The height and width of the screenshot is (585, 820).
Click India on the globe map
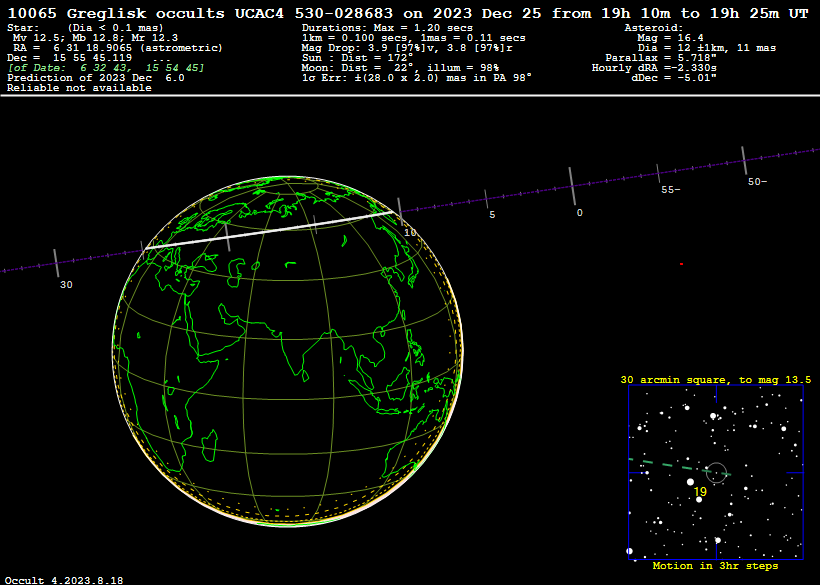[x=301, y=350]
